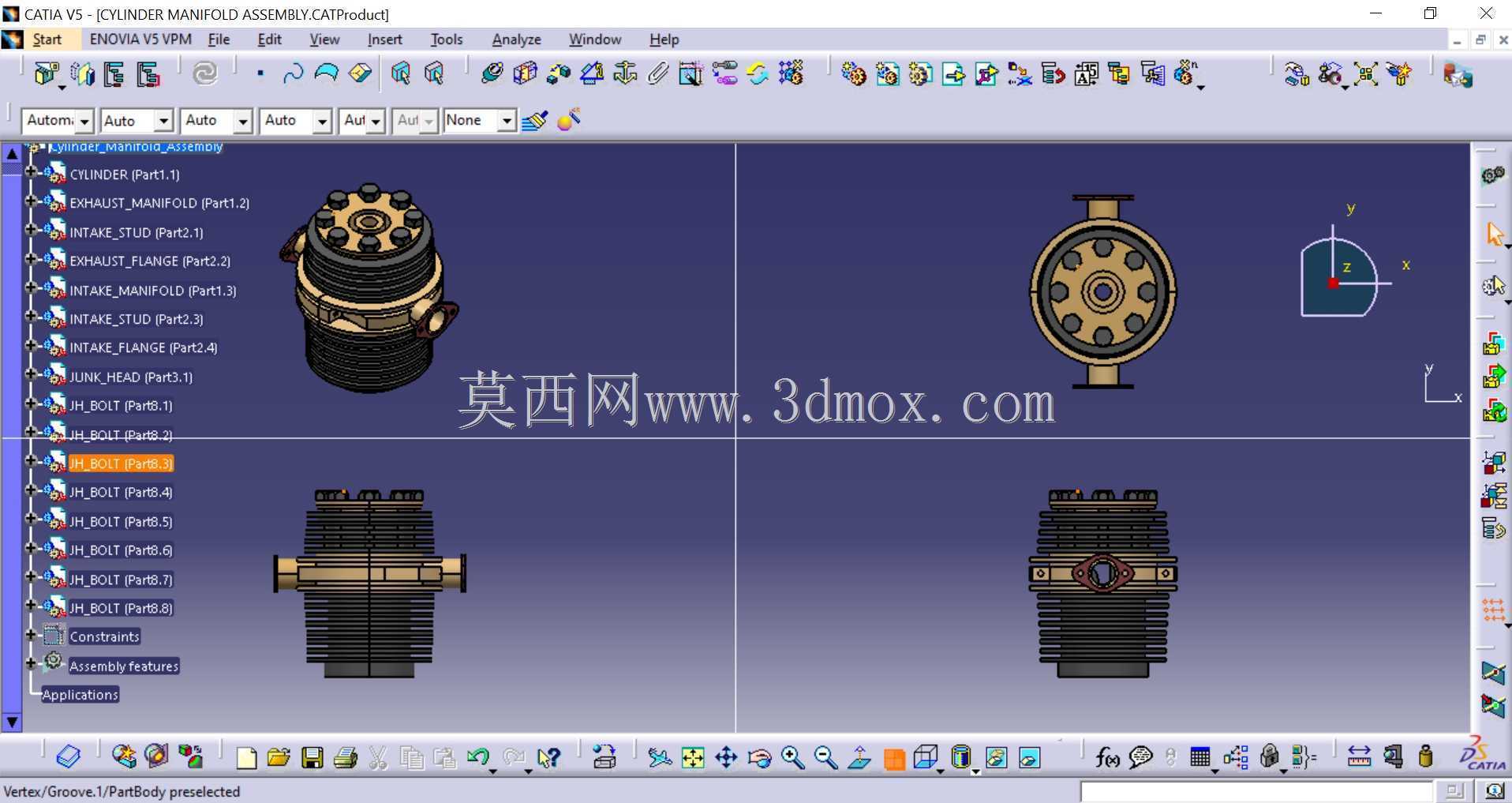Image resolution: width=1512 pixels, height=803 pixels.
Task: Select the Contact Constraint tool
Action: [x=525, y=74]
